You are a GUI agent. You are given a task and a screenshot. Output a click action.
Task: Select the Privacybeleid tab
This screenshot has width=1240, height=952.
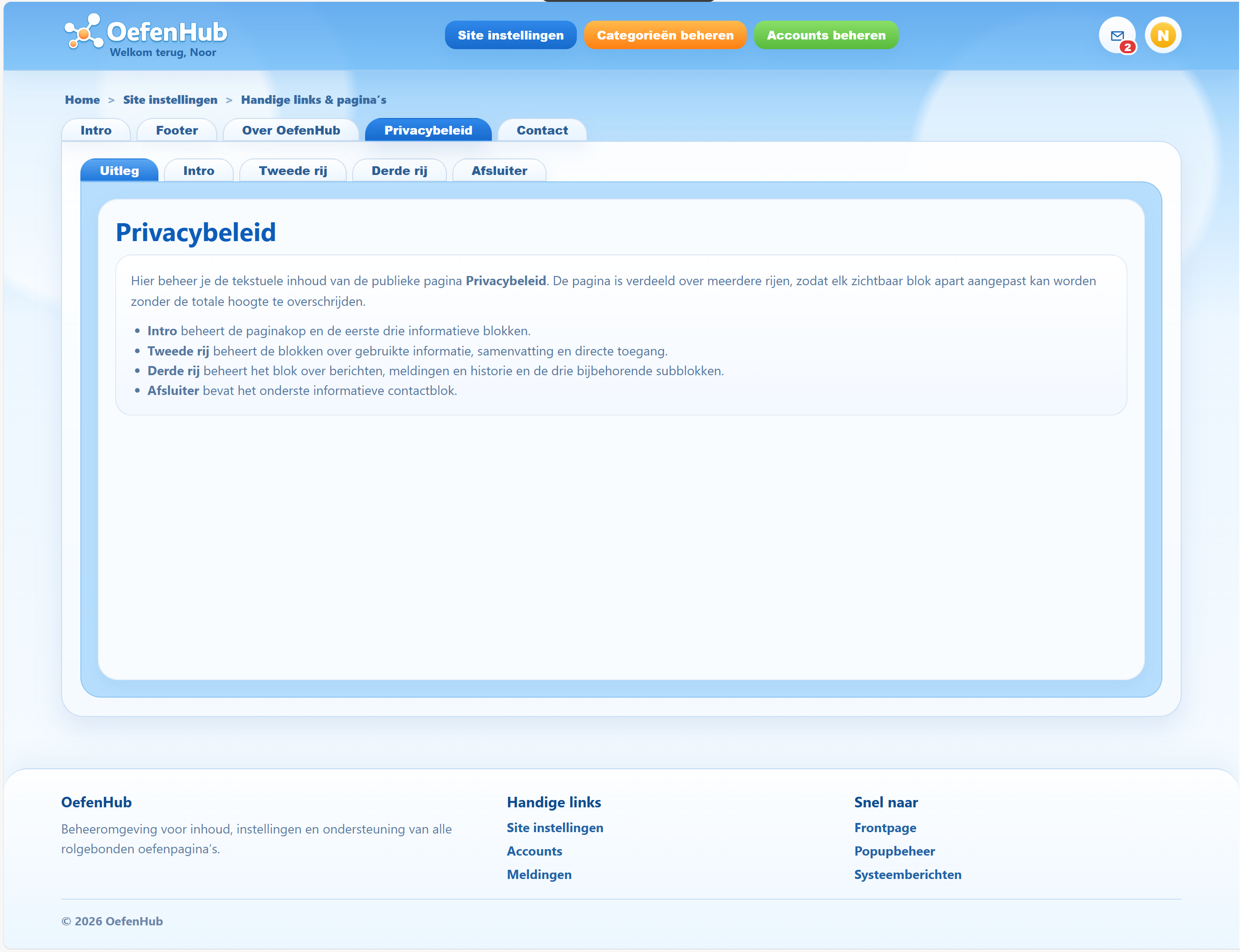pos(428,130)
